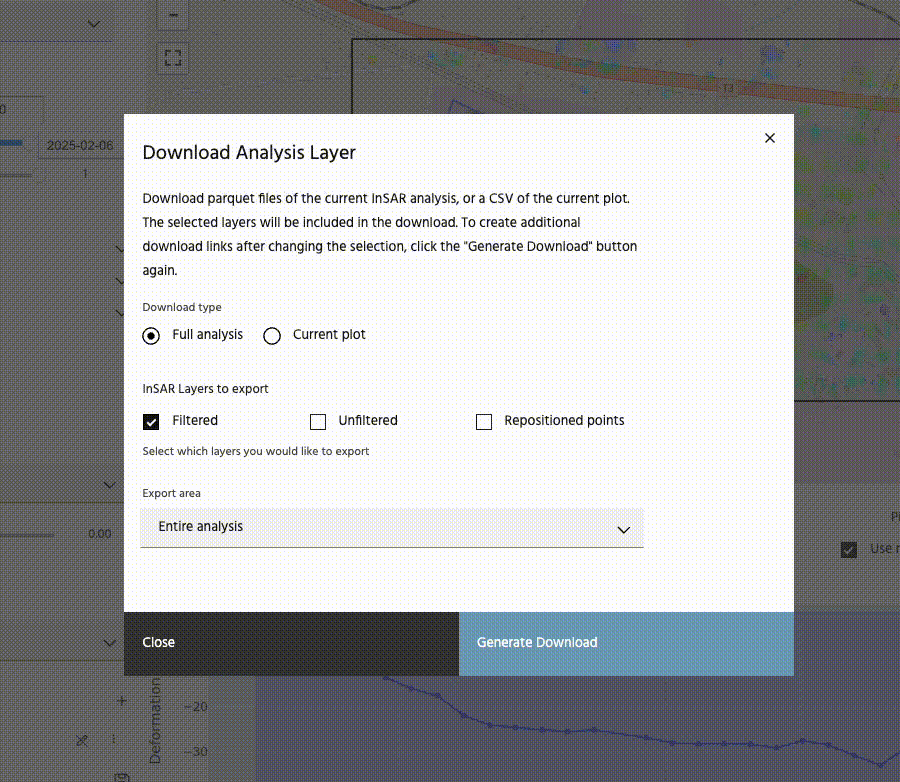Screen dimensions: 900x782
Task: Click the 2025-02-06 date field
Action: [x=80, y=146]
